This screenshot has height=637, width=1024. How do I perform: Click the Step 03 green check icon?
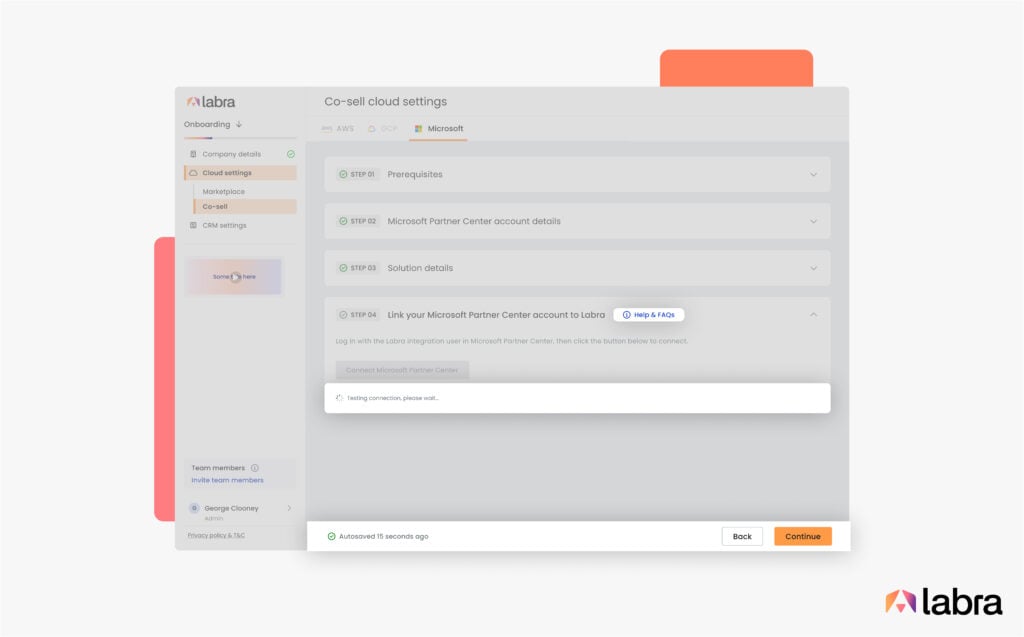(x=343, y=268)
